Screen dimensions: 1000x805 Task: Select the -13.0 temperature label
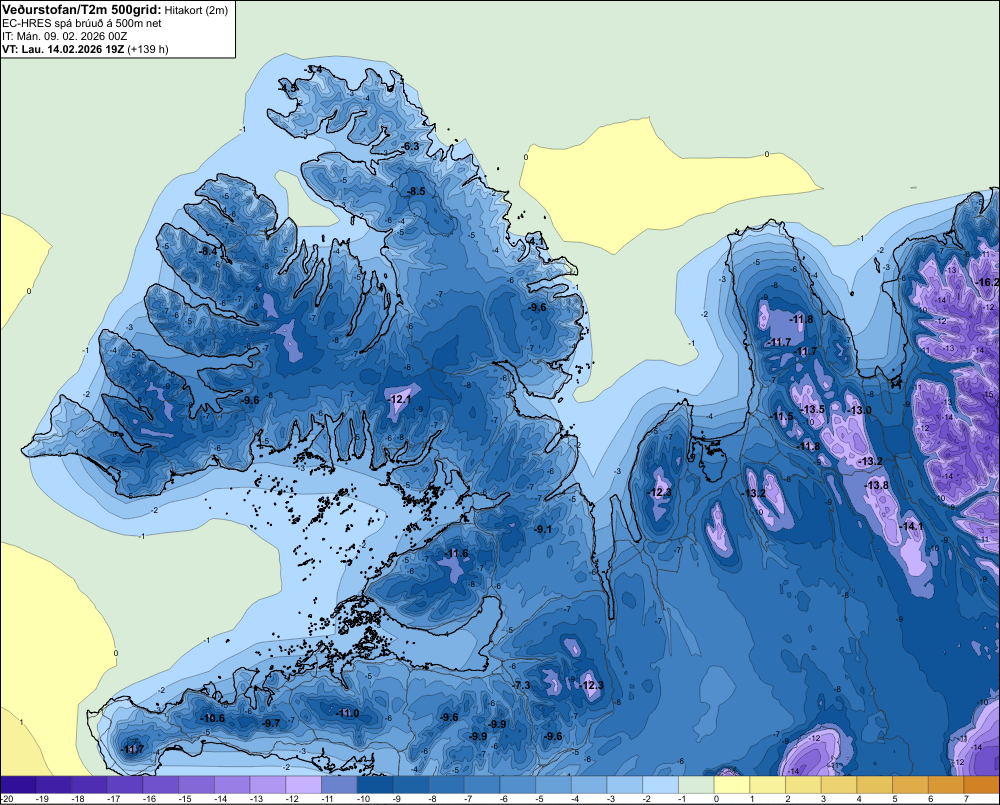(858, 410)
